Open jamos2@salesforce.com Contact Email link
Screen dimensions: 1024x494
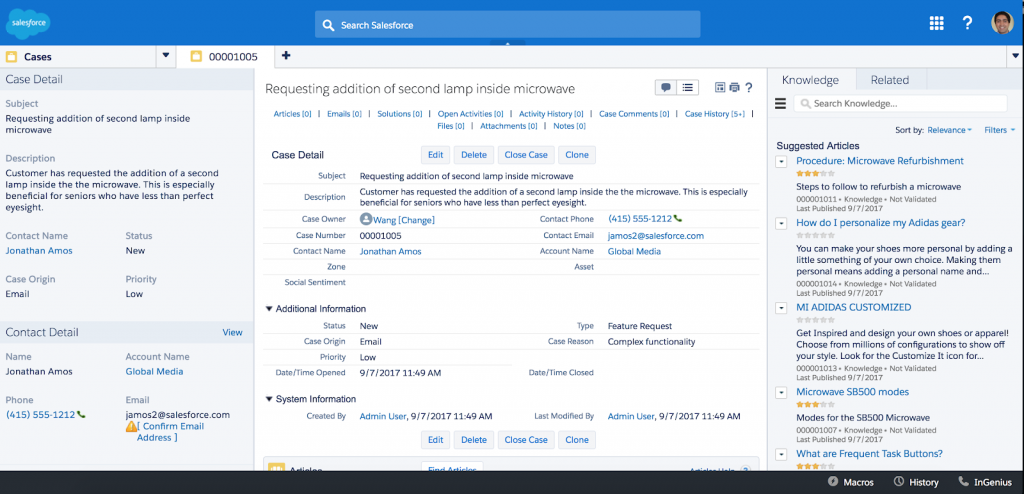[x=656, y=235]
